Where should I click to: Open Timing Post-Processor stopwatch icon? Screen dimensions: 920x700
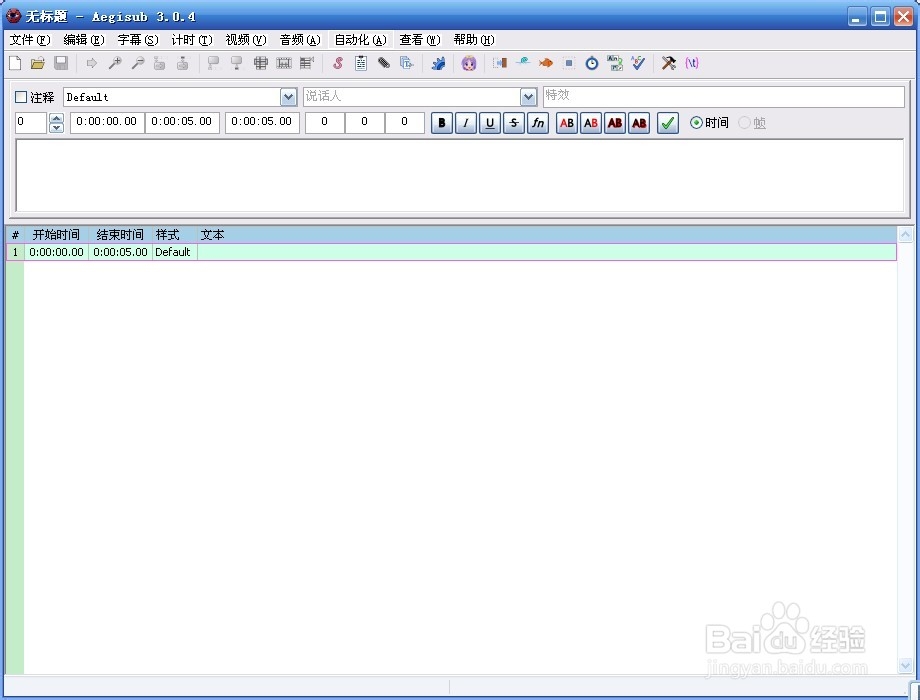pyautogui.click(x=592, y=63)
